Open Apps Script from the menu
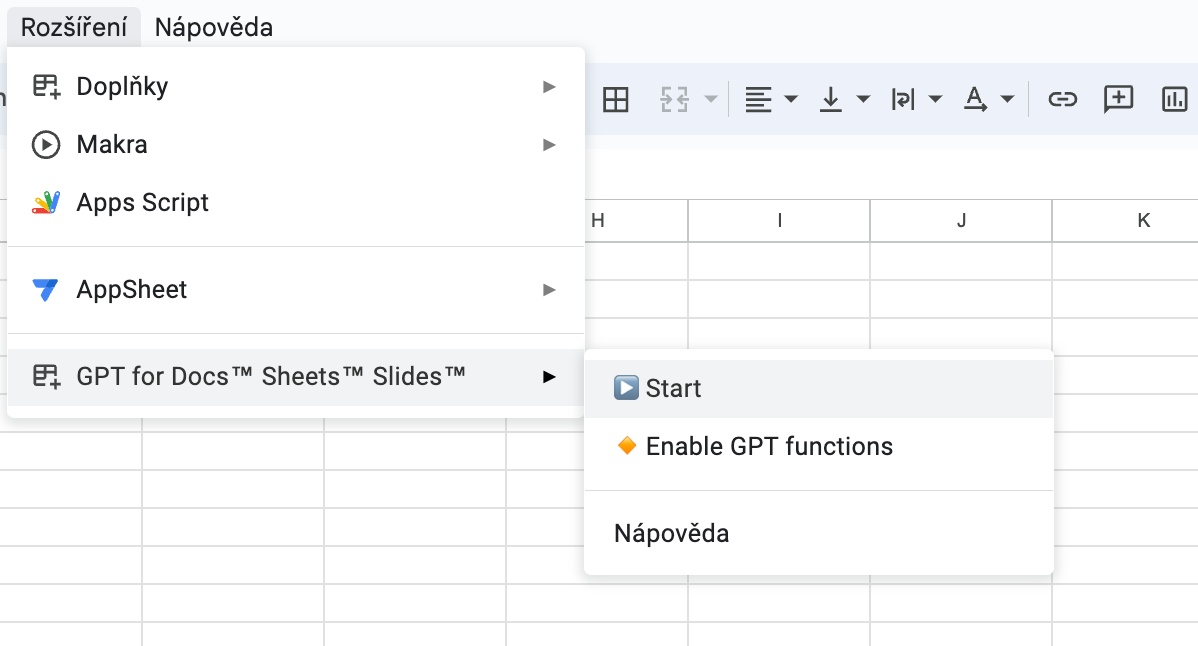Viewport: 1198px width, 646px height. (x=143, y=203)
